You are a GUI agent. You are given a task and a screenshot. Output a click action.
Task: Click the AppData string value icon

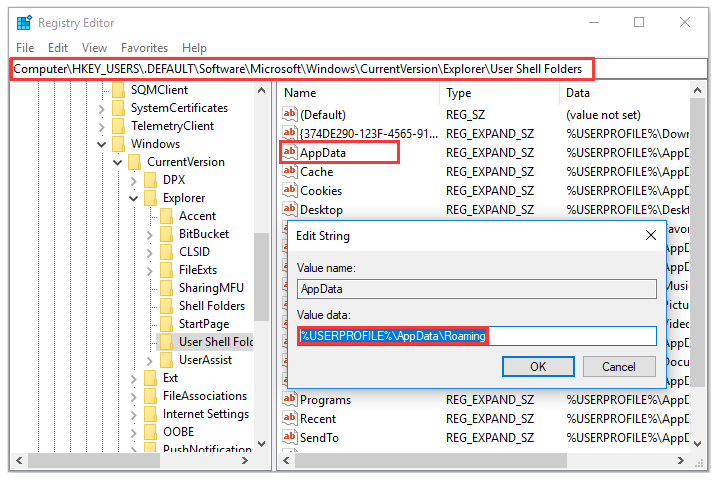289,152
